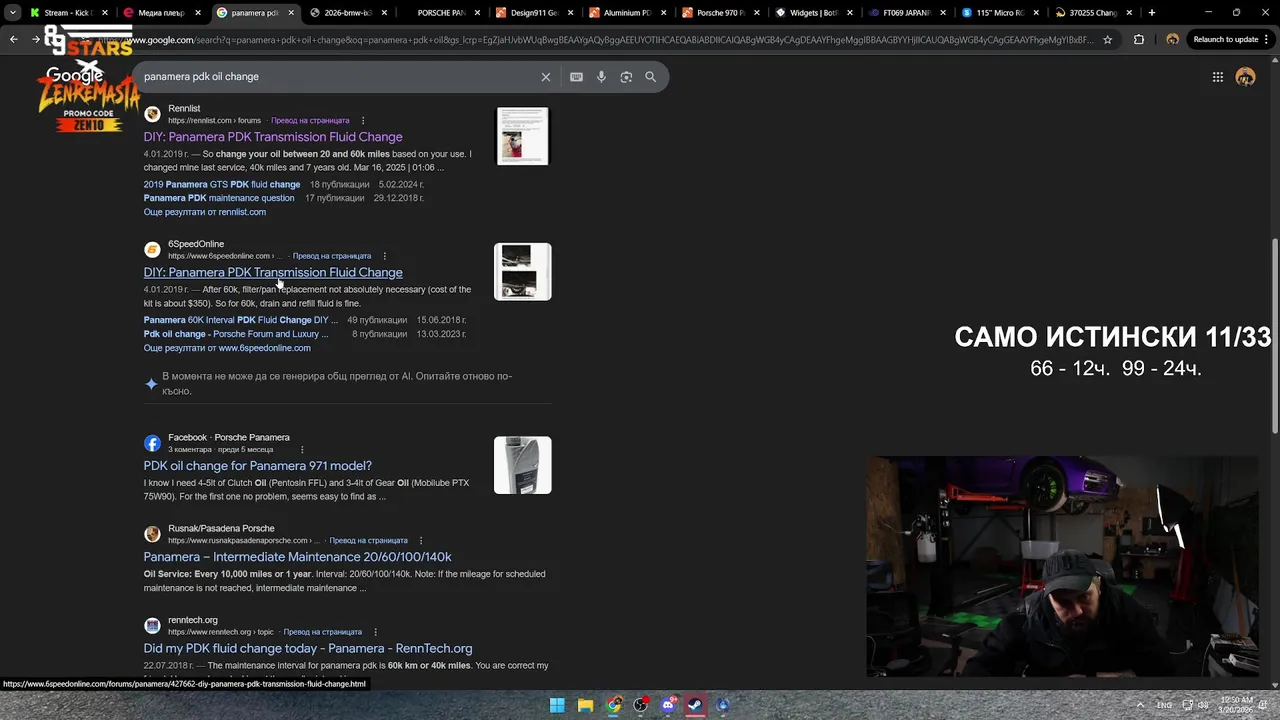Open File Explorer from the taskbar

[585, 705]
